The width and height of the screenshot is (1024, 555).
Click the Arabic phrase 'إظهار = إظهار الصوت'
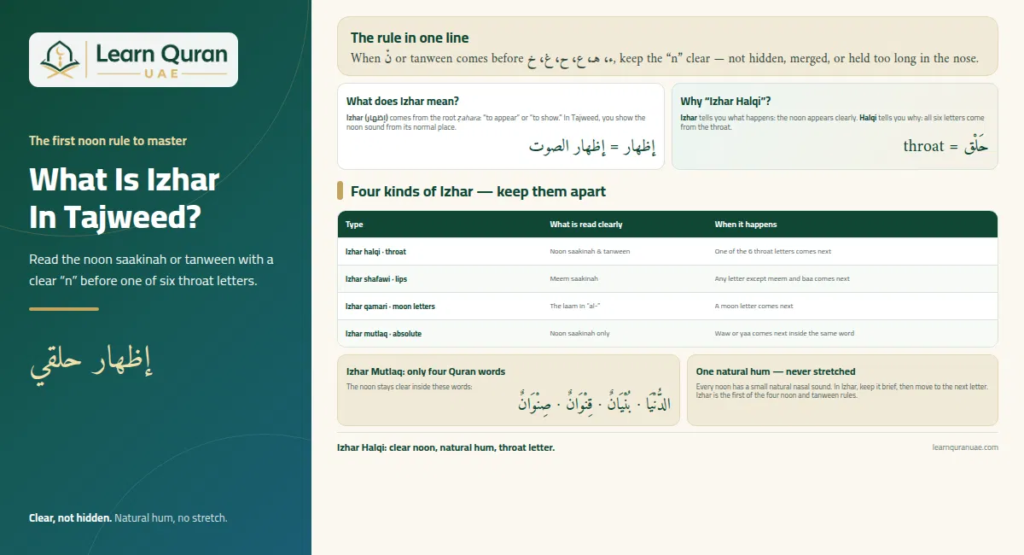[x=592, y=146]
